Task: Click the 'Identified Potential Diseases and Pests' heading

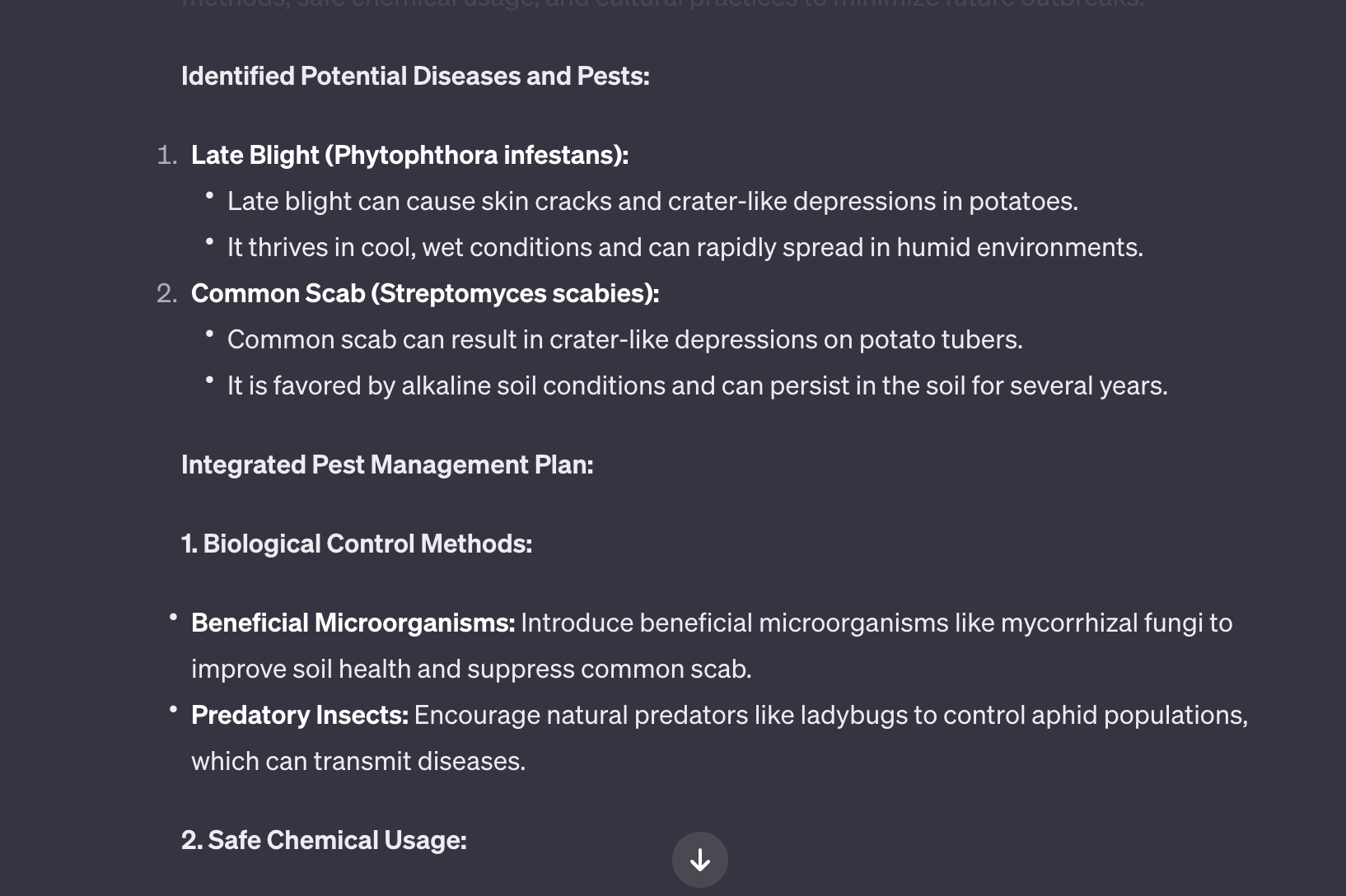Action: pos(414,76)
